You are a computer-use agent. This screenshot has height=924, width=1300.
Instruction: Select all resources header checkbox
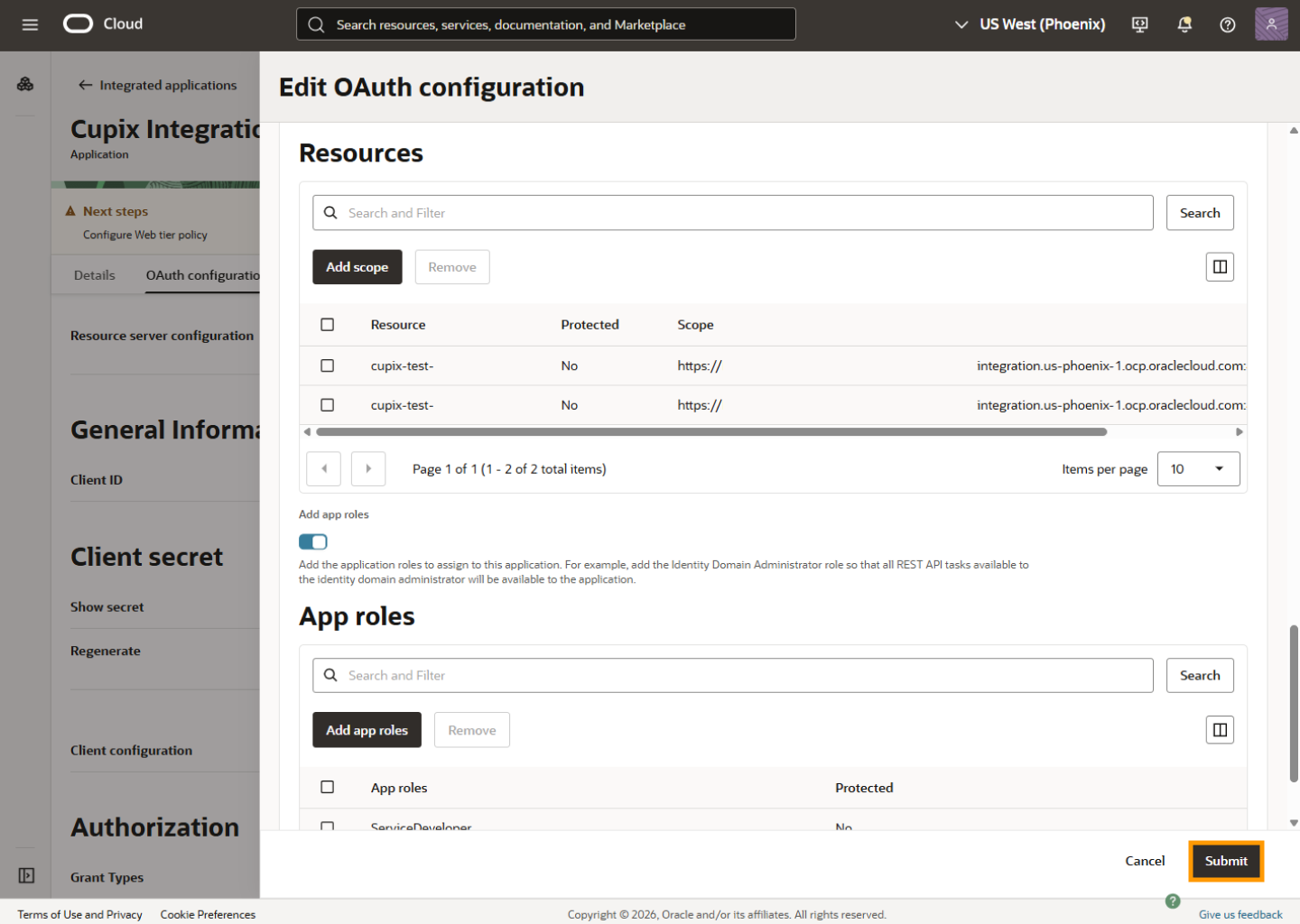[328, 325]
